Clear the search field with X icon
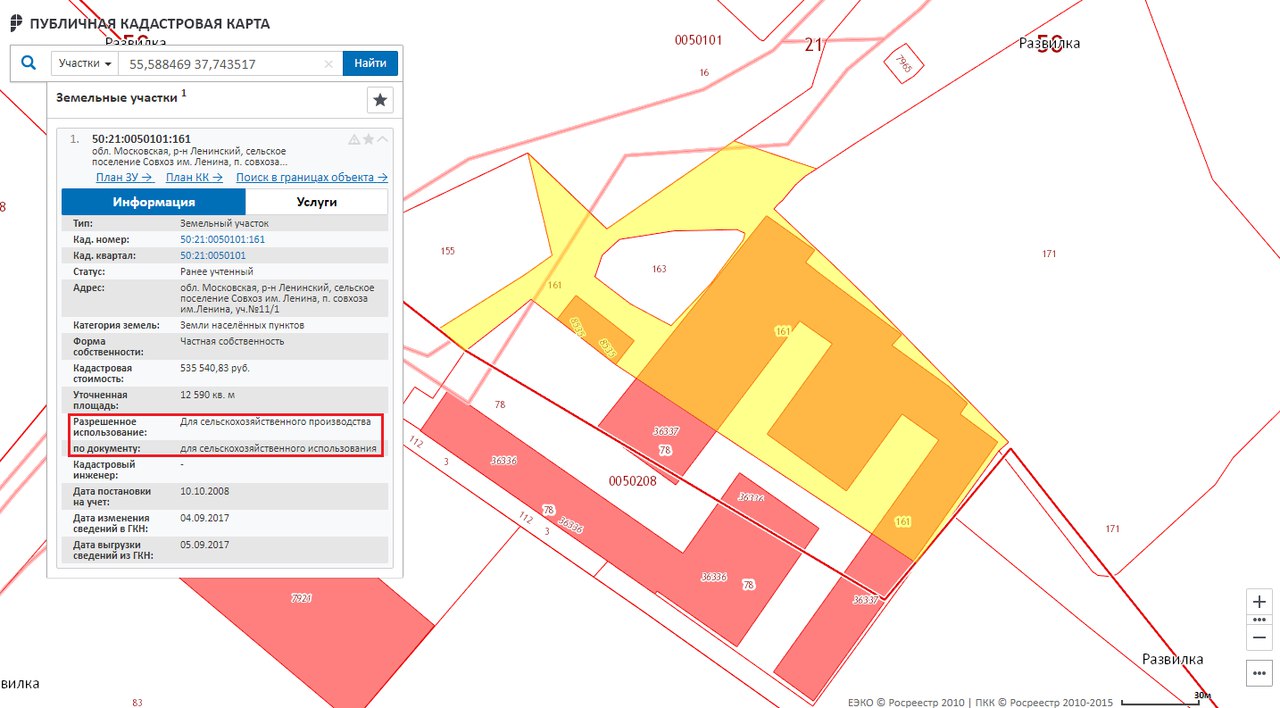The image size is (1280, 708). (x=329, y=64)
